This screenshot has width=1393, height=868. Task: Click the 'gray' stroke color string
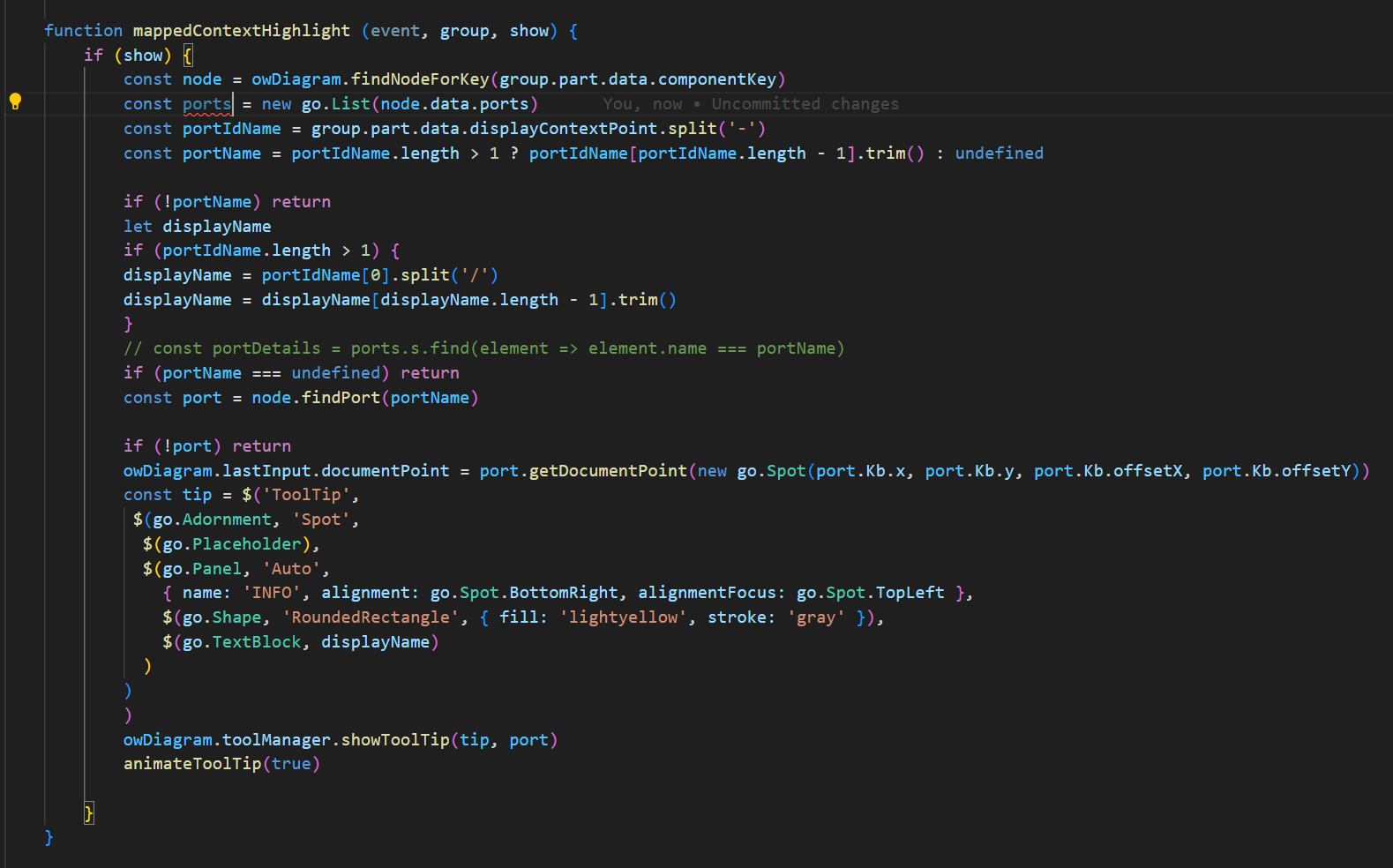click(816, 617)
